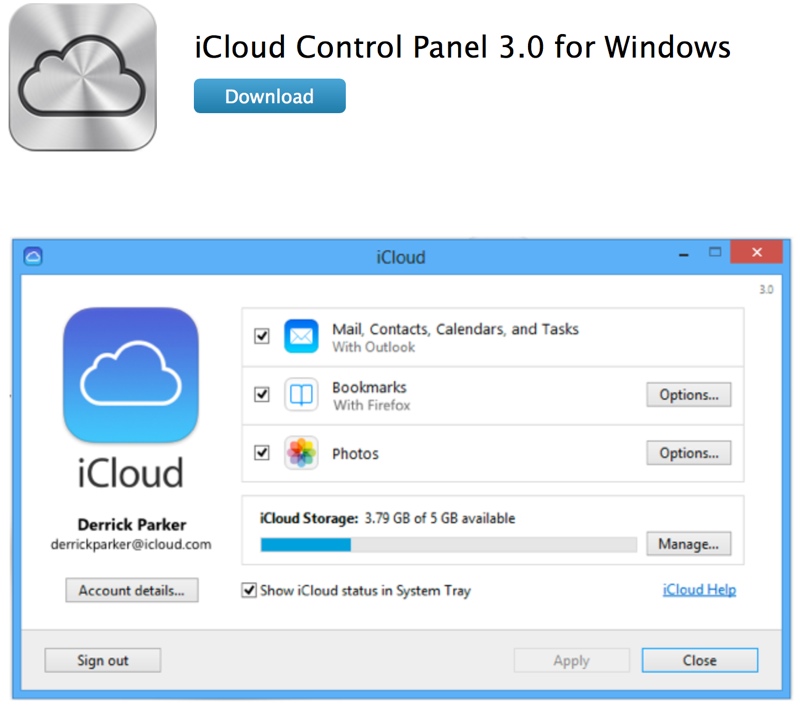This screenshot has height=708, width=800.
Task: Click the Close button at bottom
Action: click(699, 660)
